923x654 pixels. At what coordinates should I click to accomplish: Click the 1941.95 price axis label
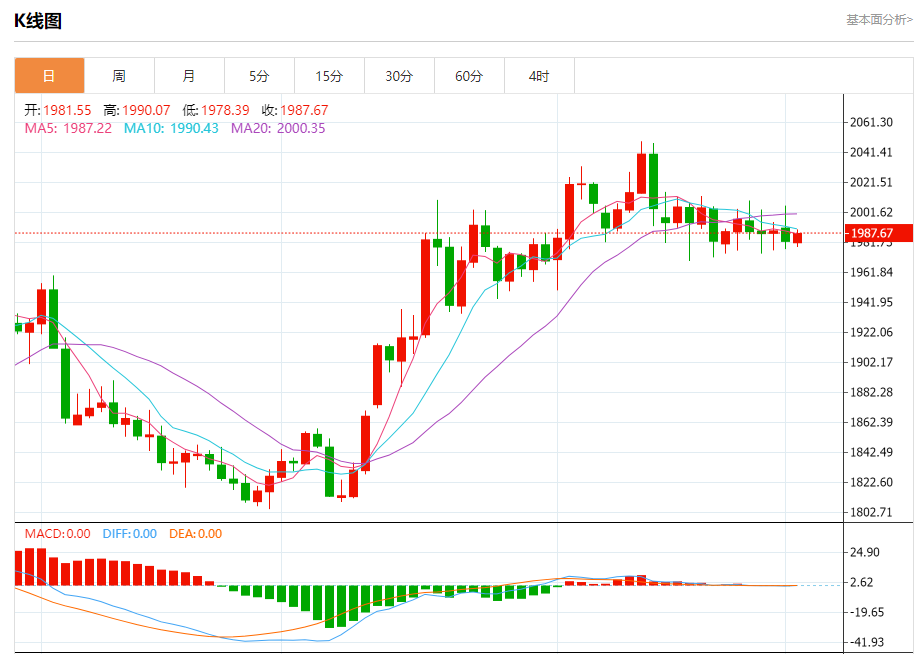point(871,303)
